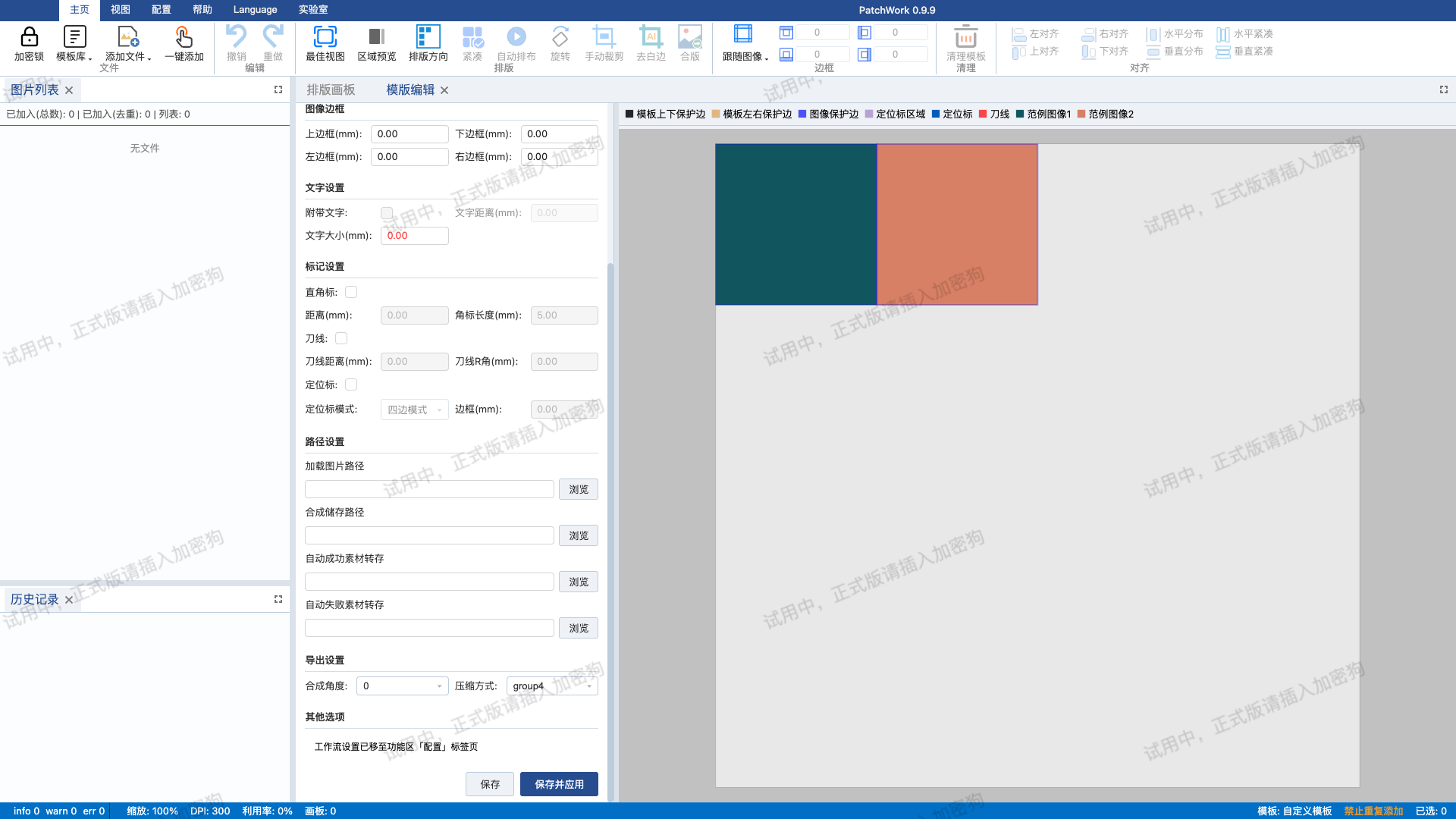Select the orange sample image 2
This screenshot has width=1456, height=819.
[x=957, y=224]
